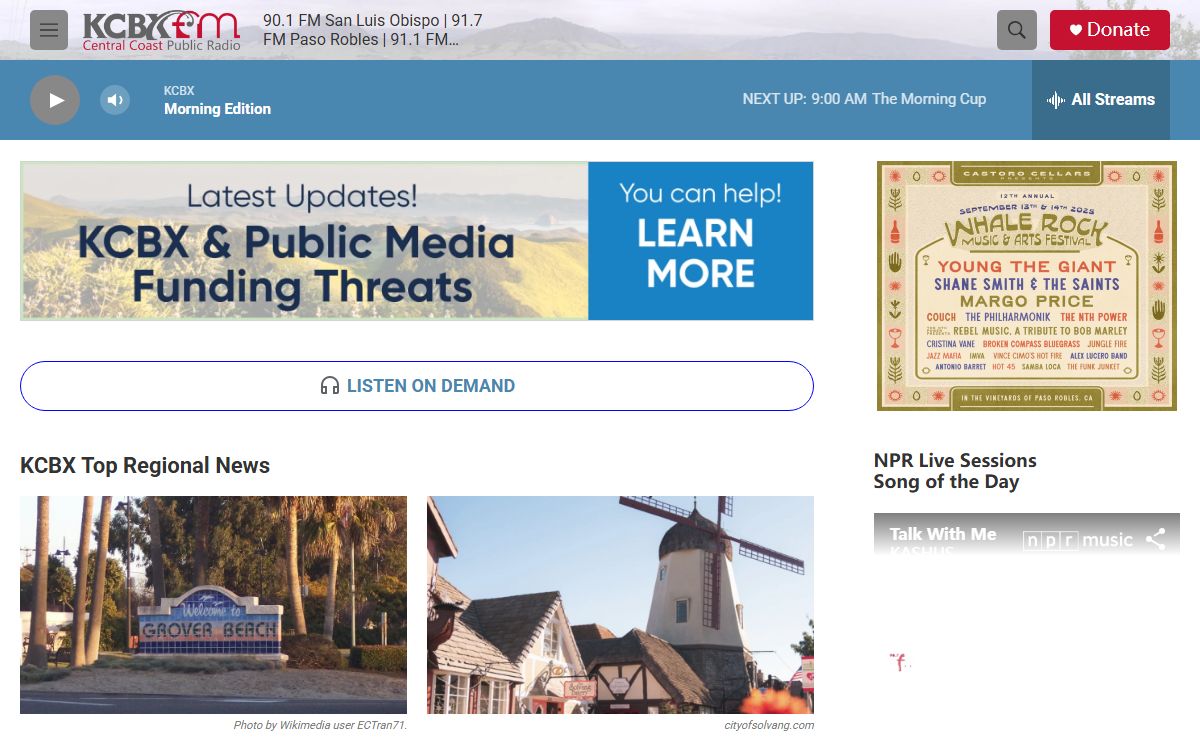1200x740 pixels.
Task: Click NPR Live Sessions Song of the Day heading
Action: click(x=955, y=471)
